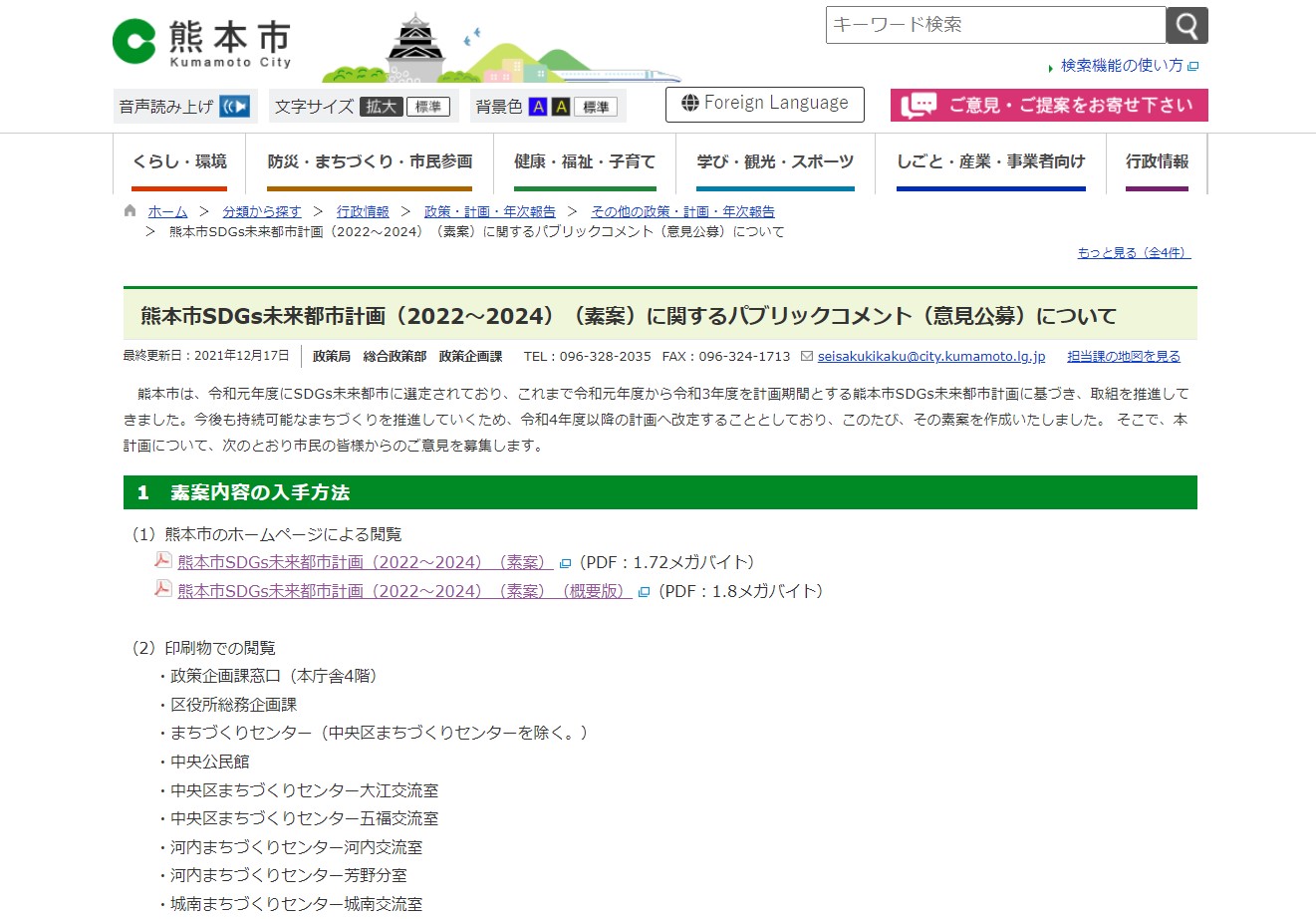Open the Foreign Language selector
1316x919 pixels.
(764, 104)
